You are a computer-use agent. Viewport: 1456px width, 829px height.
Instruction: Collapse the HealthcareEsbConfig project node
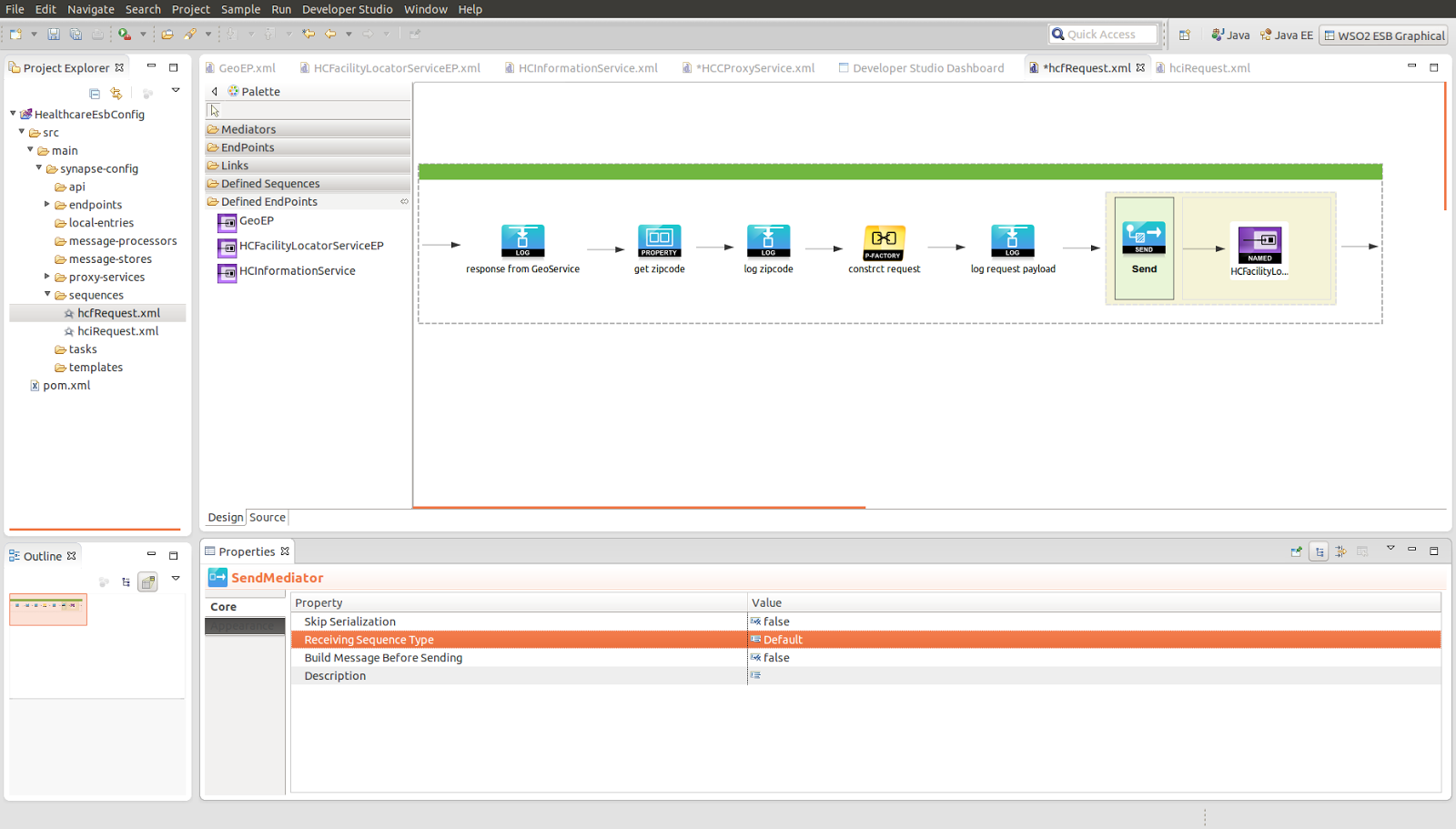[14, 114]
